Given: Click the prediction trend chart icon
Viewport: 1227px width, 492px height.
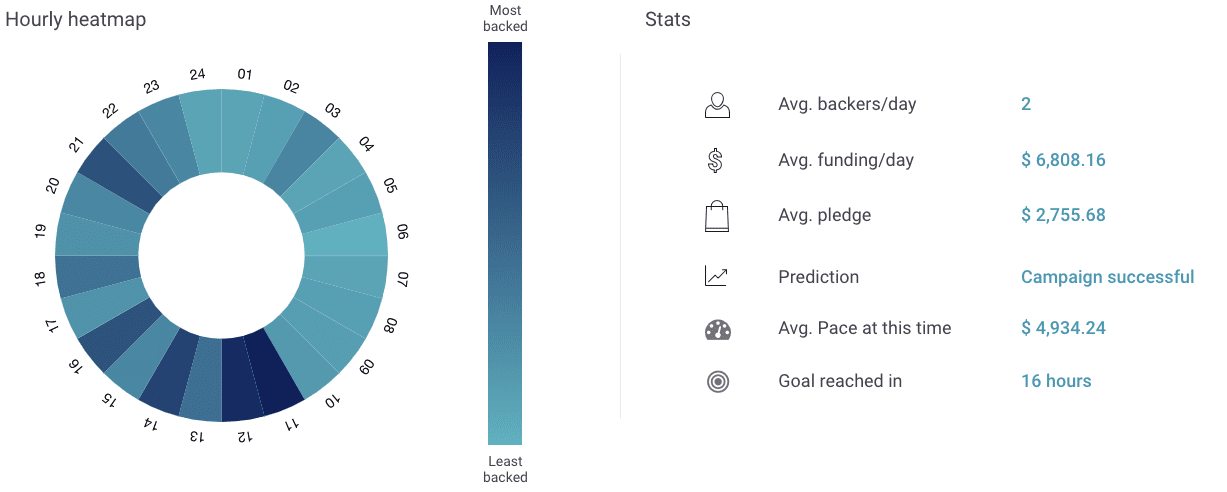Looking at the screenshot, I should 716,277.
